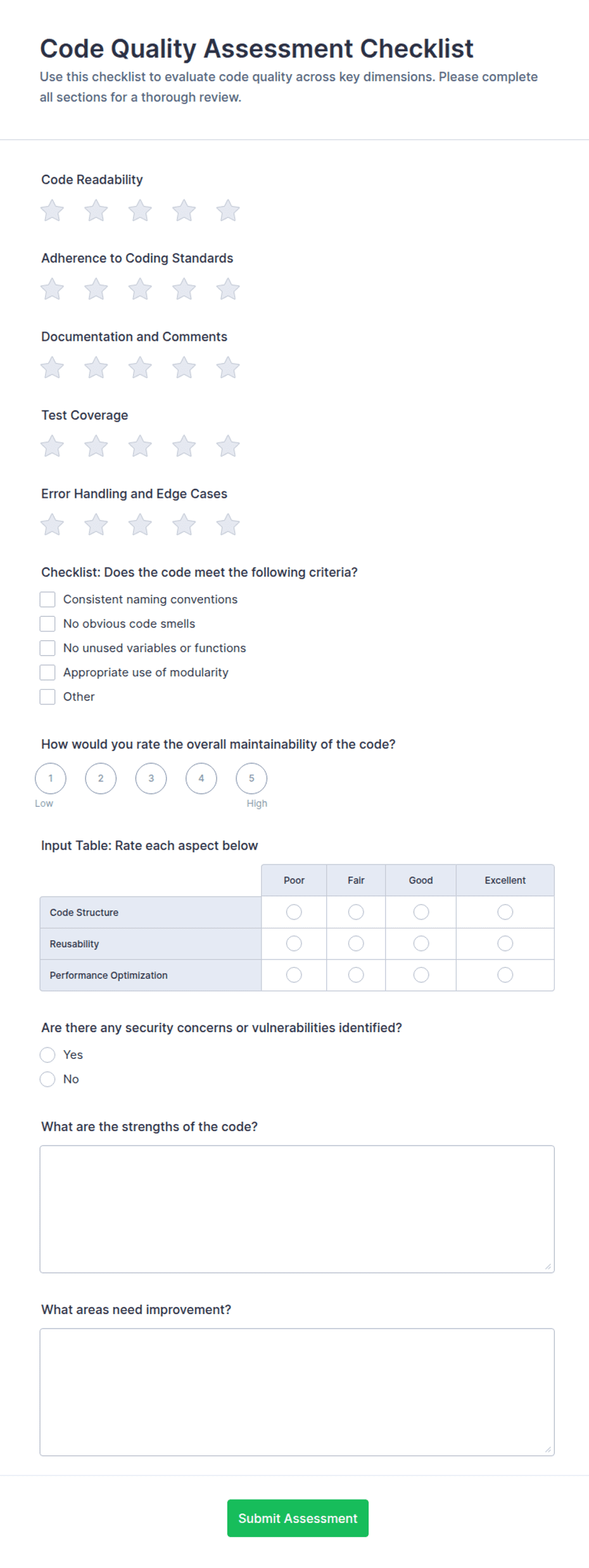The height and width of the screenshot is (1568, 589).
Task: Set Performance Optimization to Good
Action: point(421,975)
